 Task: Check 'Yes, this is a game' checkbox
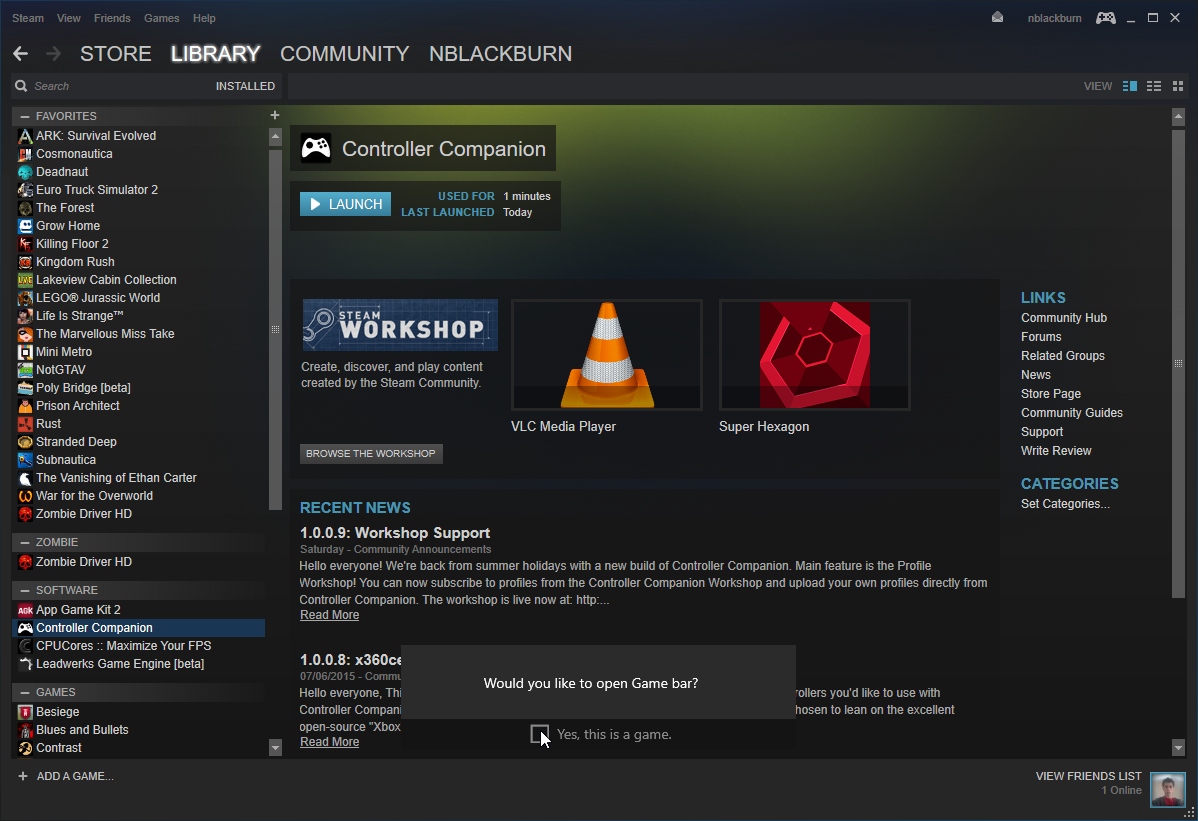[539, 734]
